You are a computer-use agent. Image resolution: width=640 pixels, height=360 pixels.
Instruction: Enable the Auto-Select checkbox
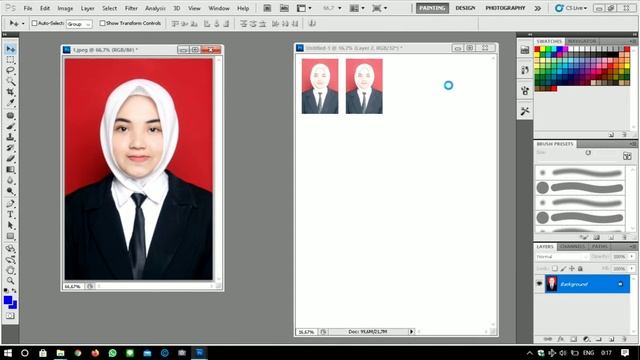34,23
